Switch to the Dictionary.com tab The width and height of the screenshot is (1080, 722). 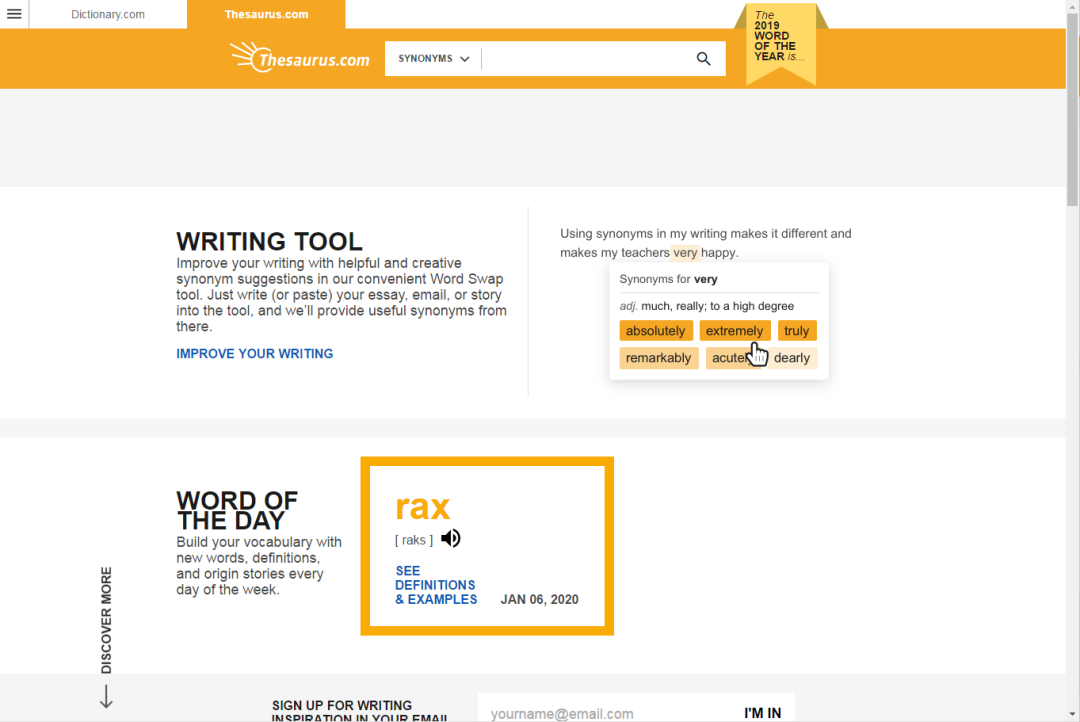coord(108,14)
